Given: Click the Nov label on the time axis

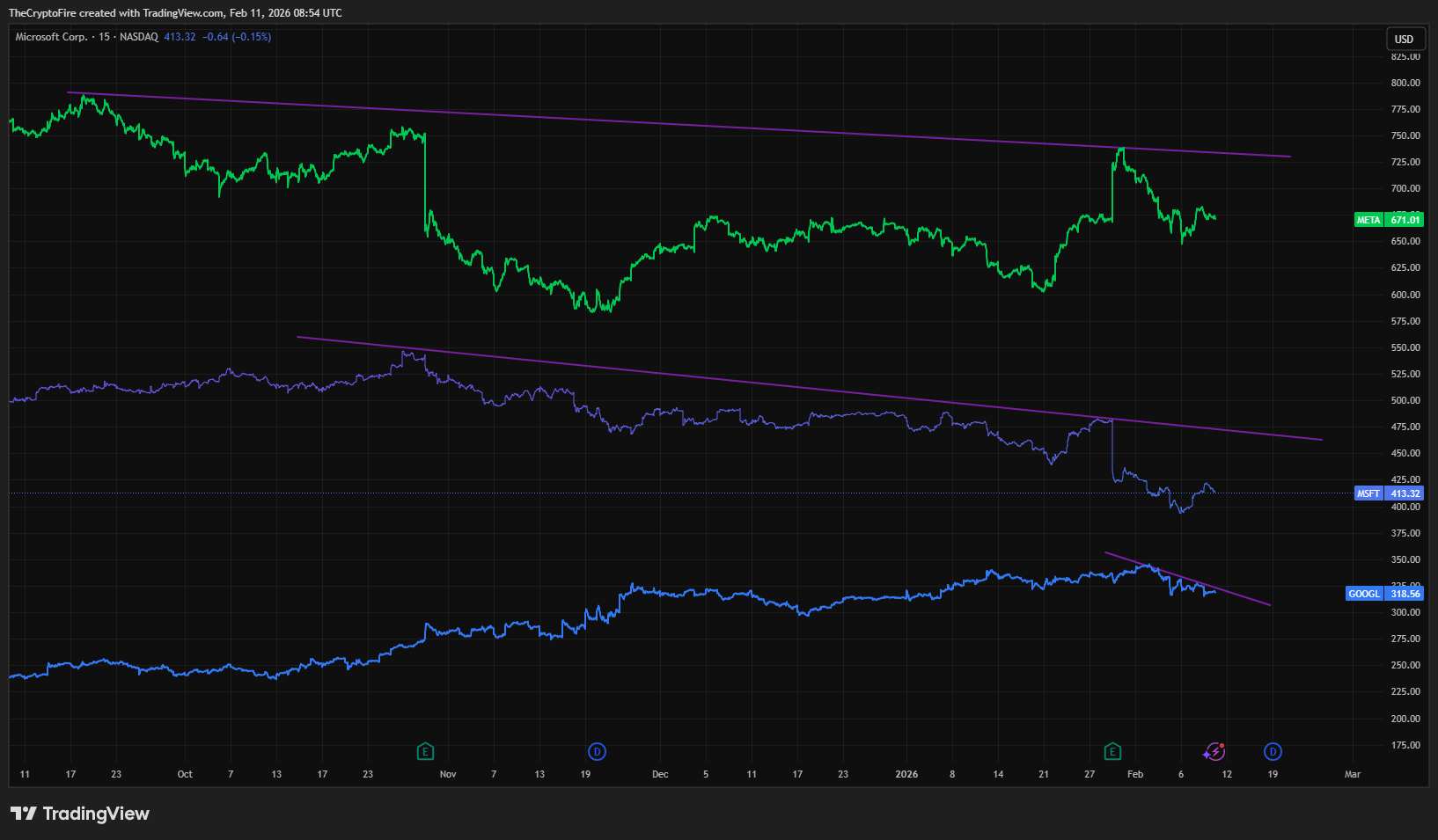Looking at the screenshot, I should click(x=448, y=774).
